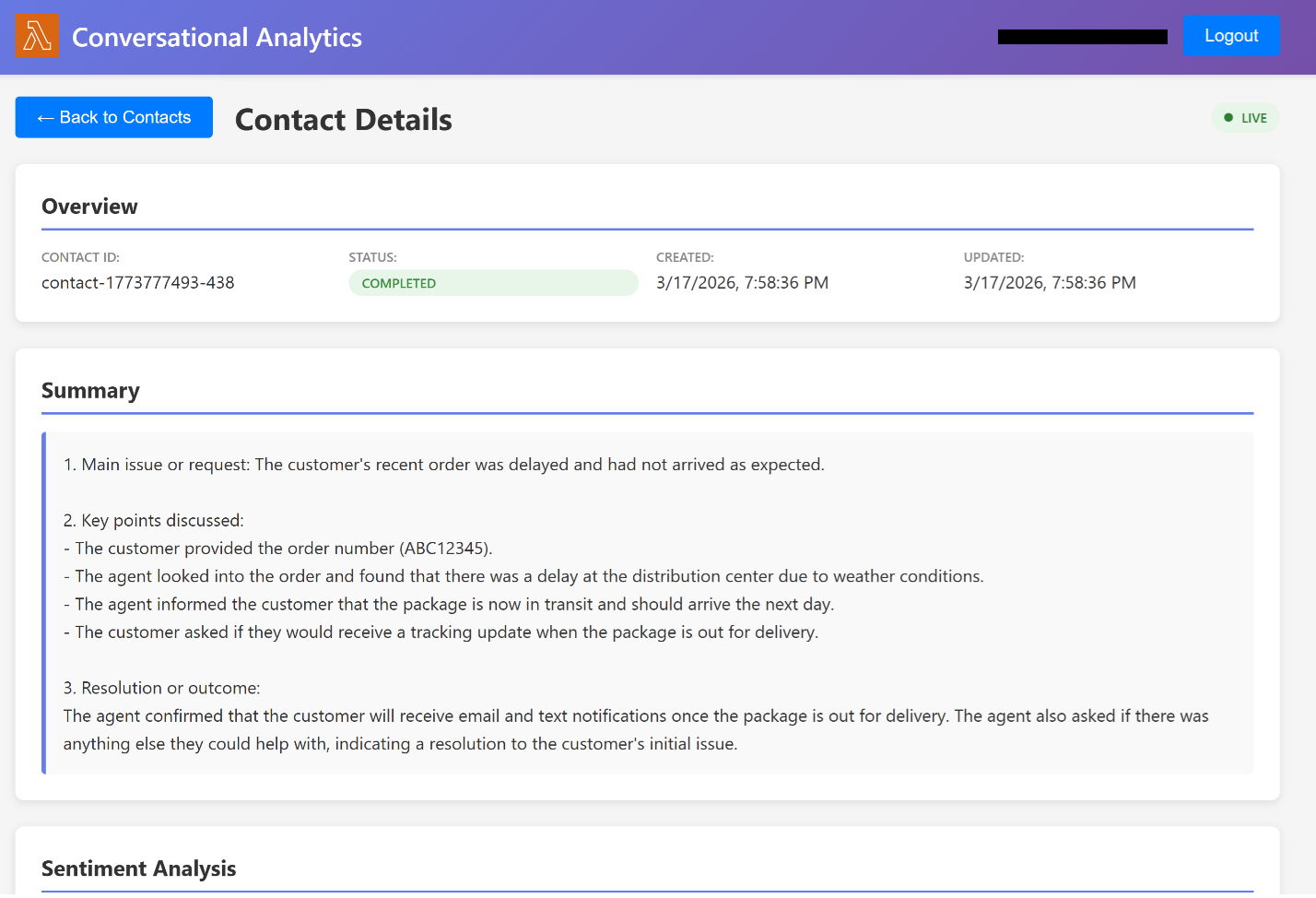The width and height of the screenshot is (1316, 898).
Task: Go back via Back to Contacts button
Action: click(x=114, y=117)
